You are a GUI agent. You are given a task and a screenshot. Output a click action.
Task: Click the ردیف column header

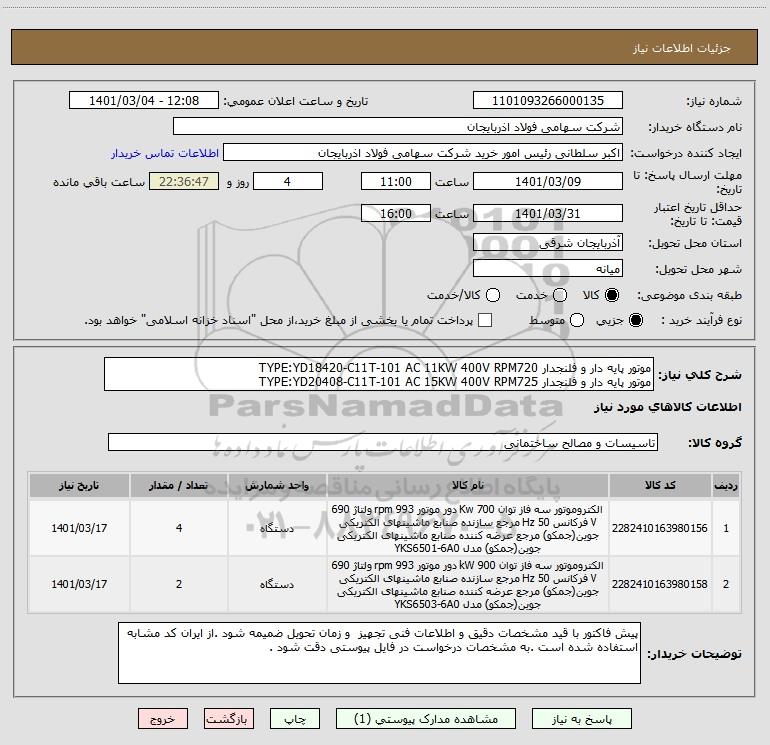[726, 486]
